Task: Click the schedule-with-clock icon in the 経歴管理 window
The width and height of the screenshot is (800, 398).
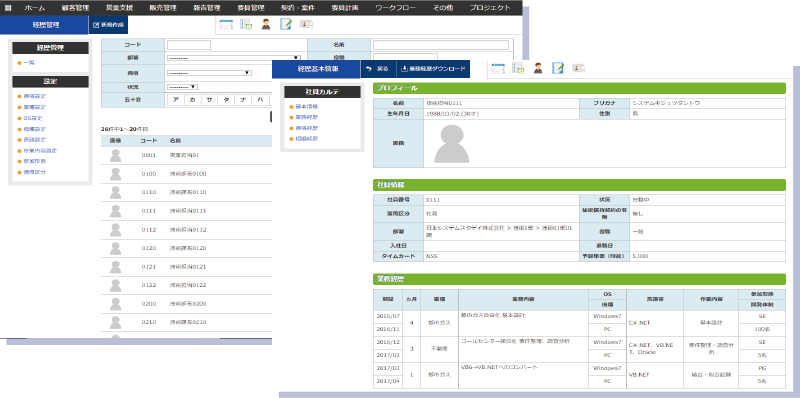Action: tap(246, 24)
